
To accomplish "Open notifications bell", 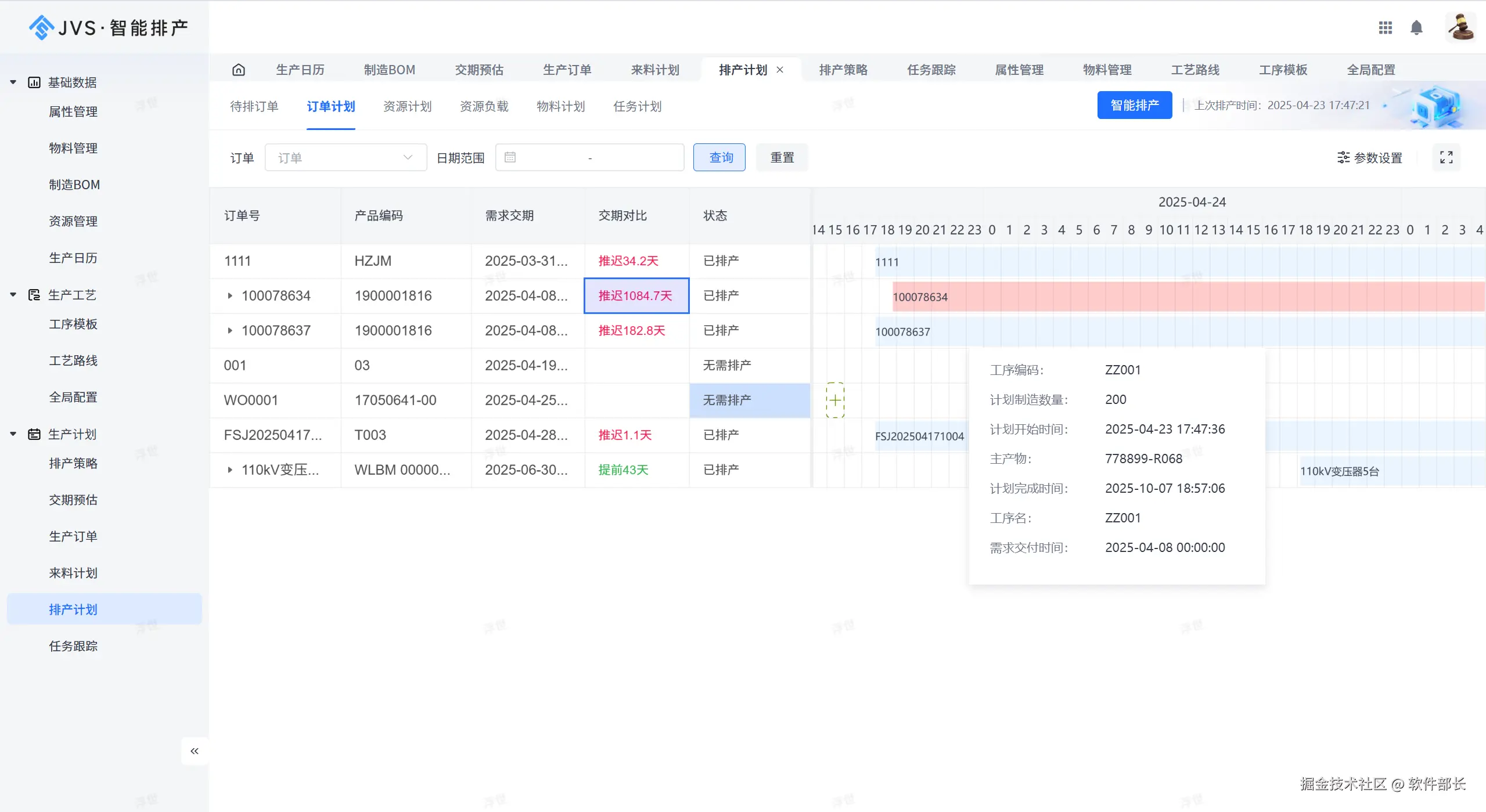I will click(1416, 27).
